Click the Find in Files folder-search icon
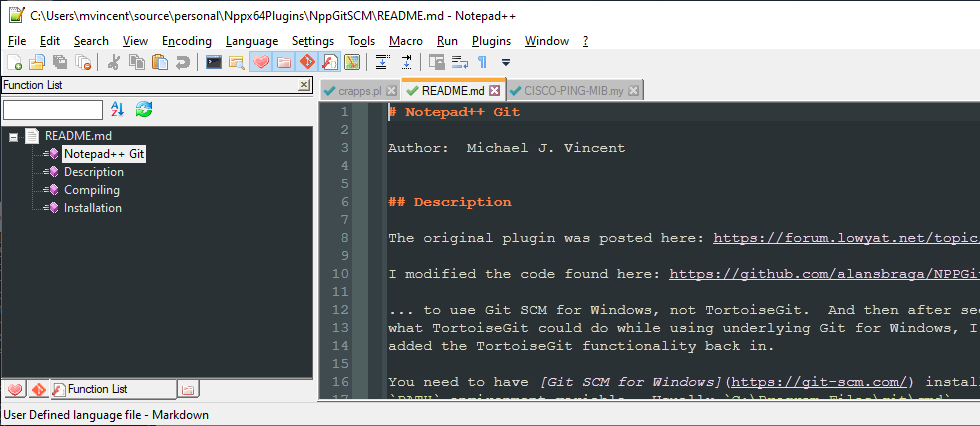 236,62
